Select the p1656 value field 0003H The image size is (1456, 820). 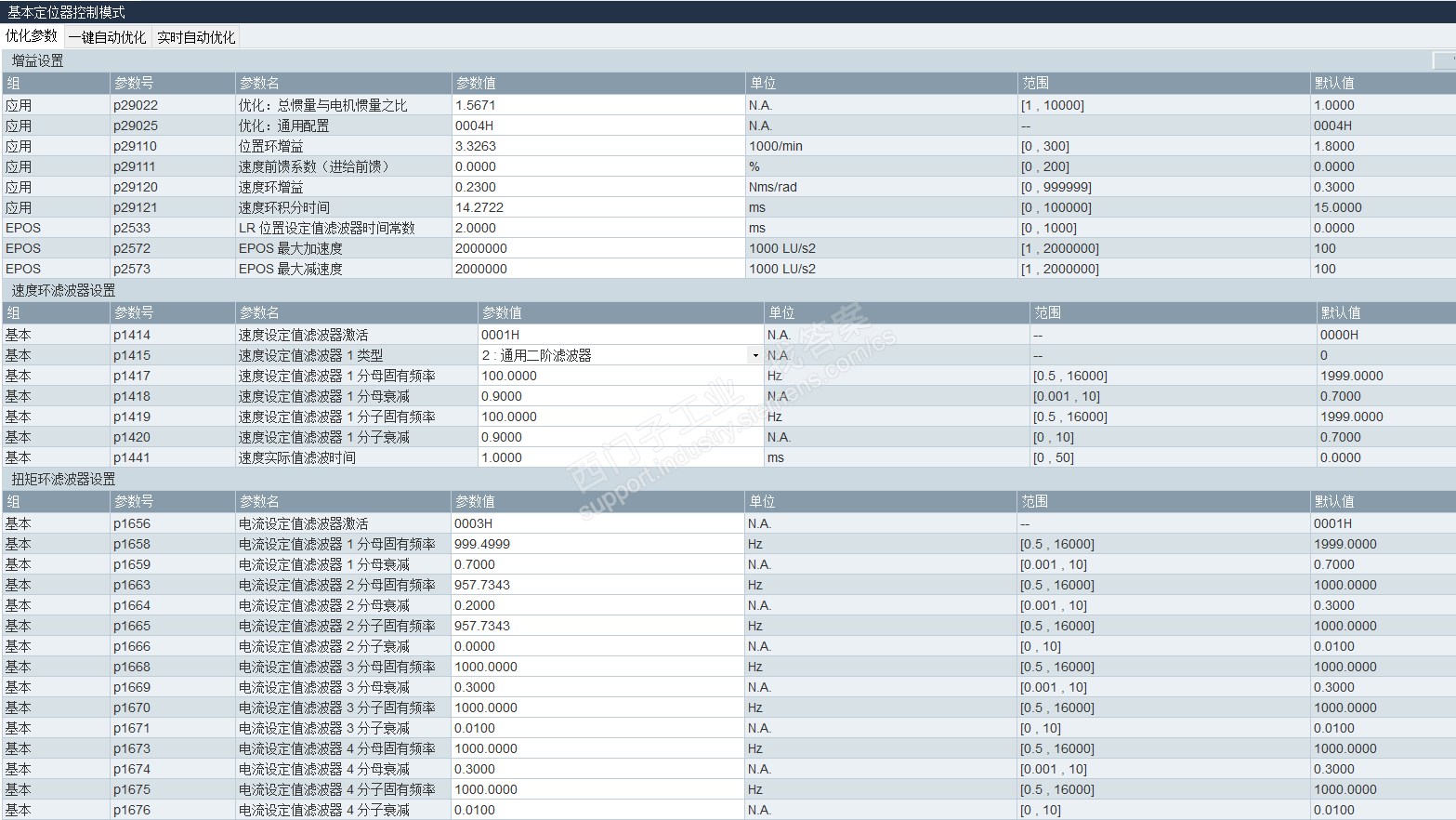pos(597,523)
